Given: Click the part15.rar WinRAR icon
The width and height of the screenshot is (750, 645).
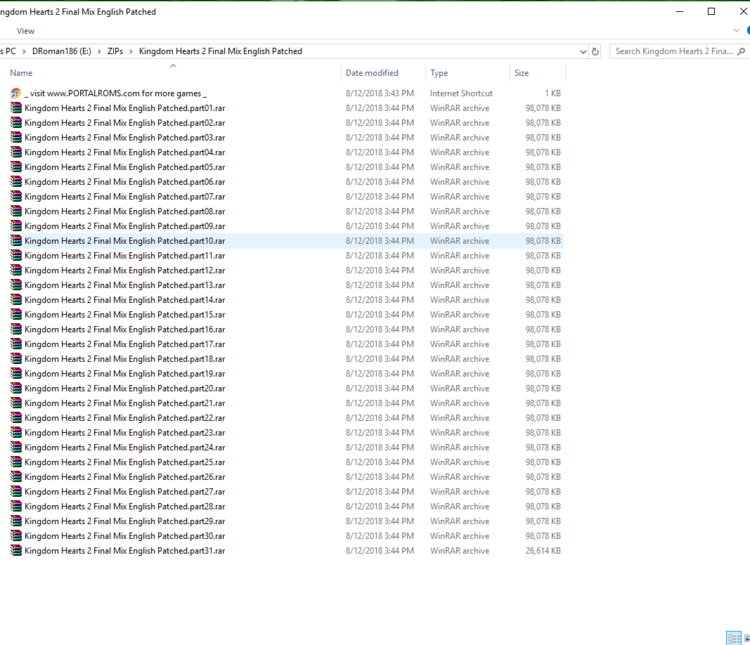Looking at the screenshot, I should pyautogui.click(x=16, y=315).
